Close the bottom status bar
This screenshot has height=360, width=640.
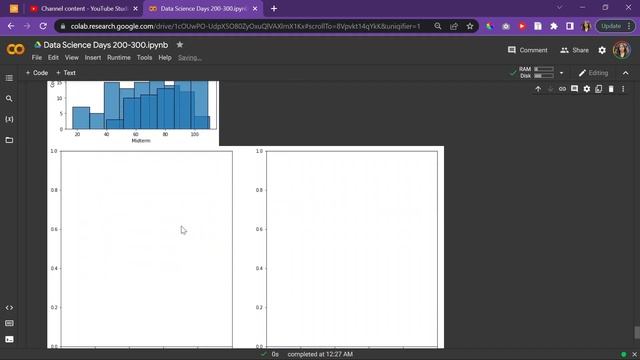pyautogui.click(x=634, y=354)
